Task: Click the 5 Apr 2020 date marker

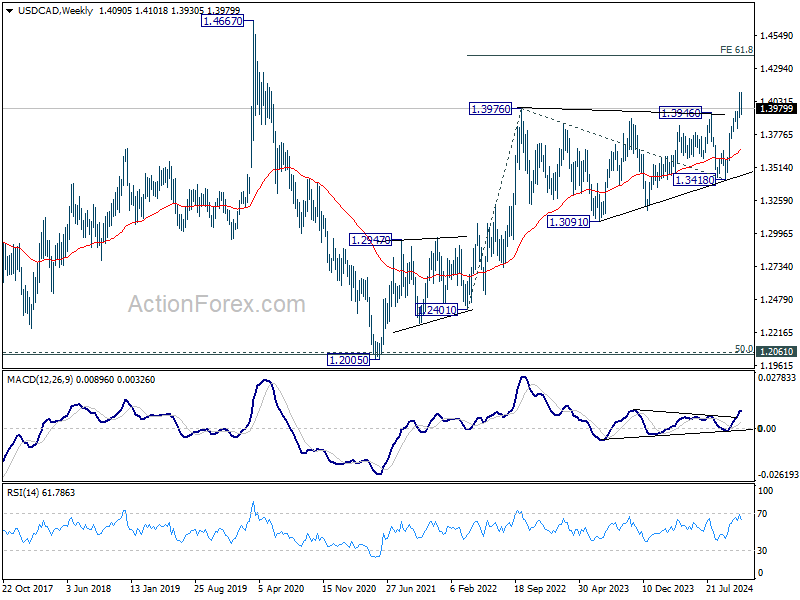Action: [x=282, y=588]
